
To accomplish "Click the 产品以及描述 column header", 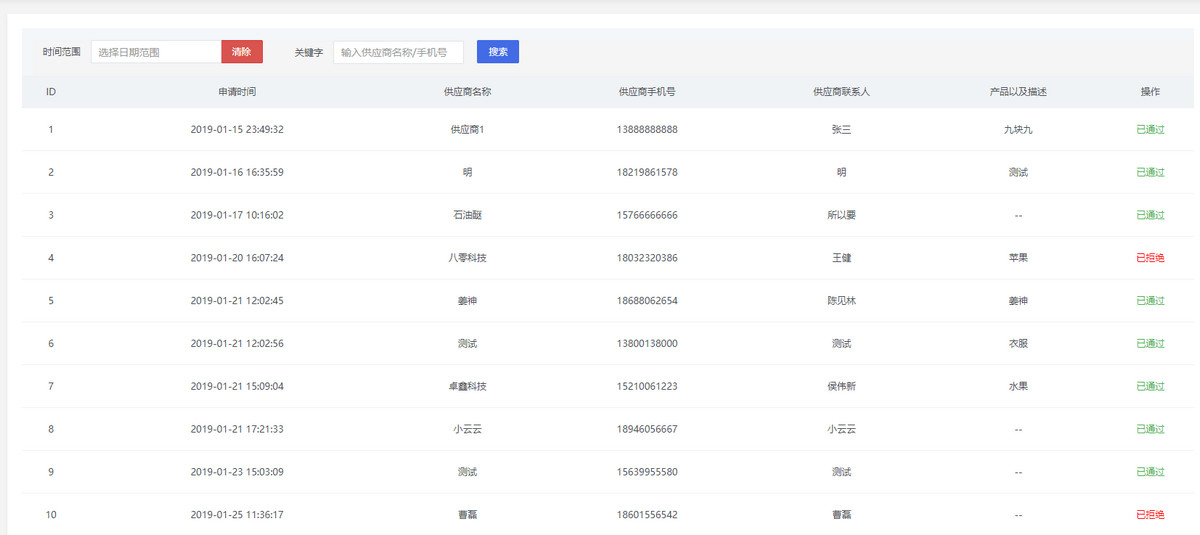I will point(1018,92).
